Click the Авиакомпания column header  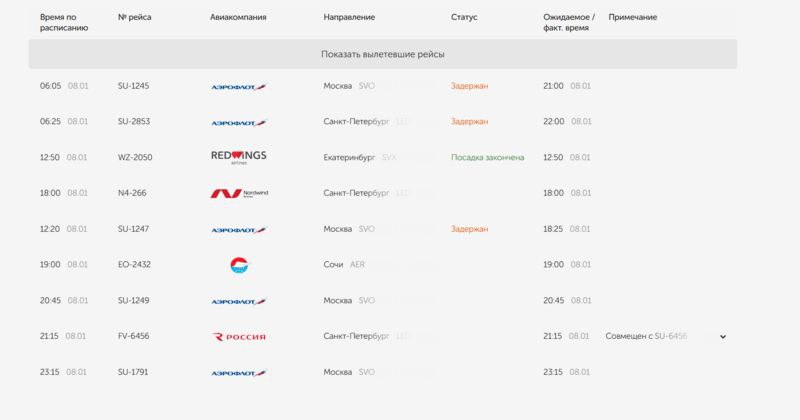tap(240, 18)
